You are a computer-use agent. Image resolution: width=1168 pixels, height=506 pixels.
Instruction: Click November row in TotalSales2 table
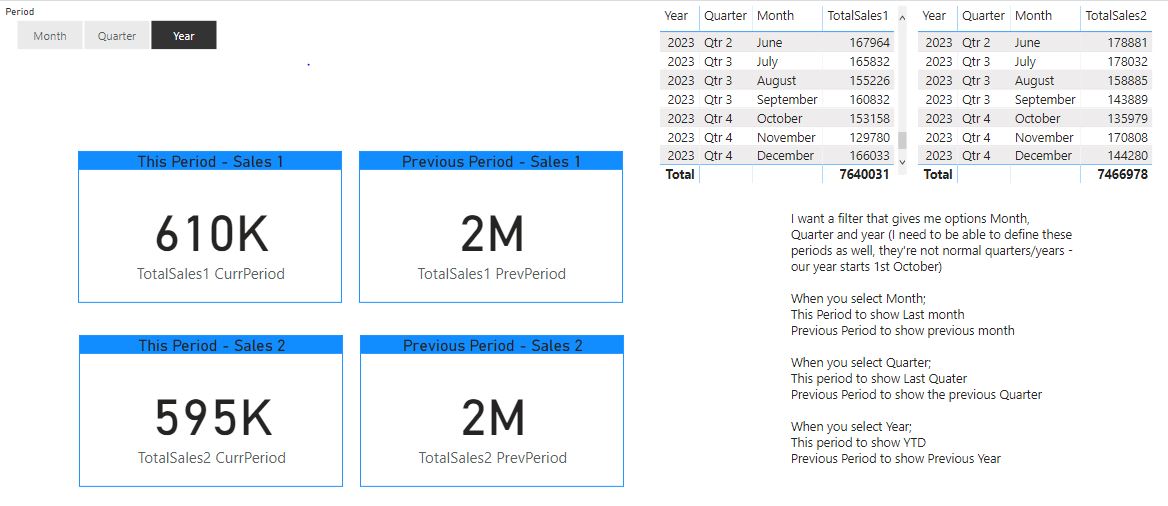point(1034,137)
